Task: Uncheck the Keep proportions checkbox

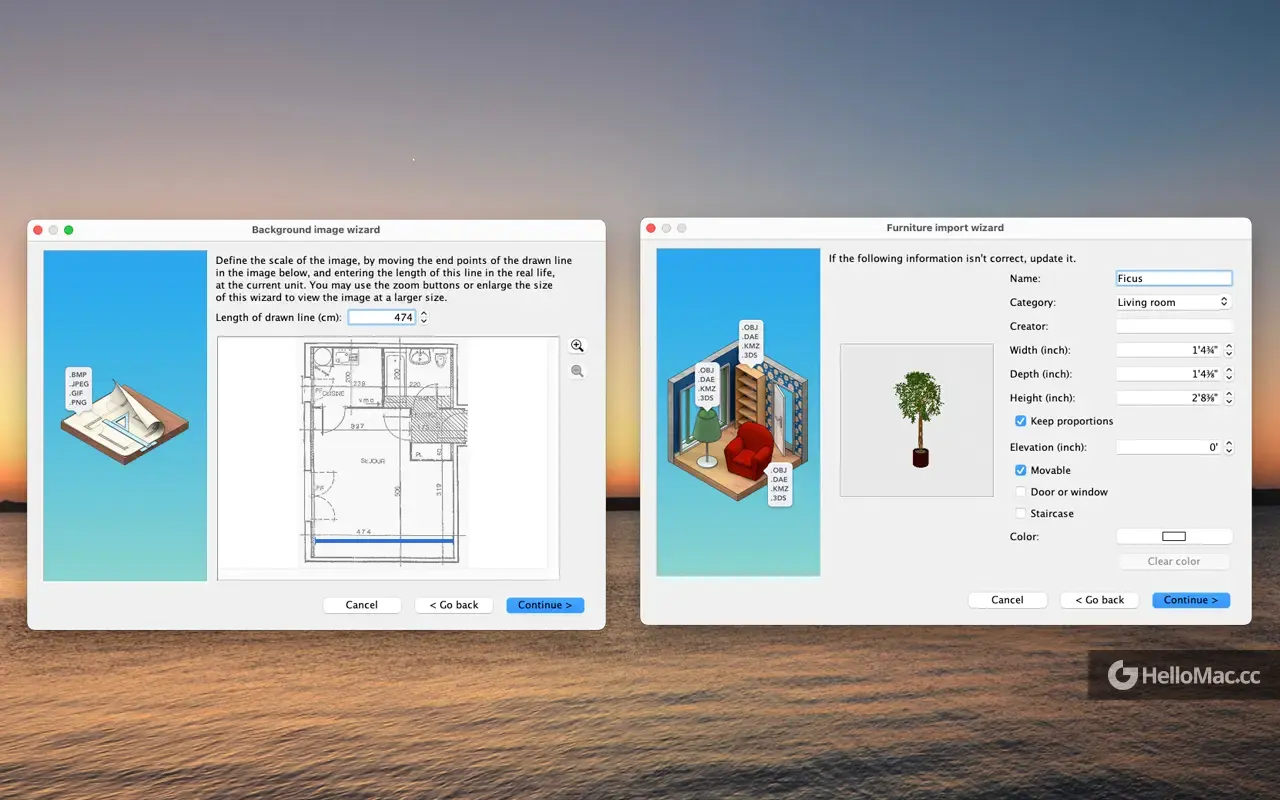Action: [x=1020, y=421]
